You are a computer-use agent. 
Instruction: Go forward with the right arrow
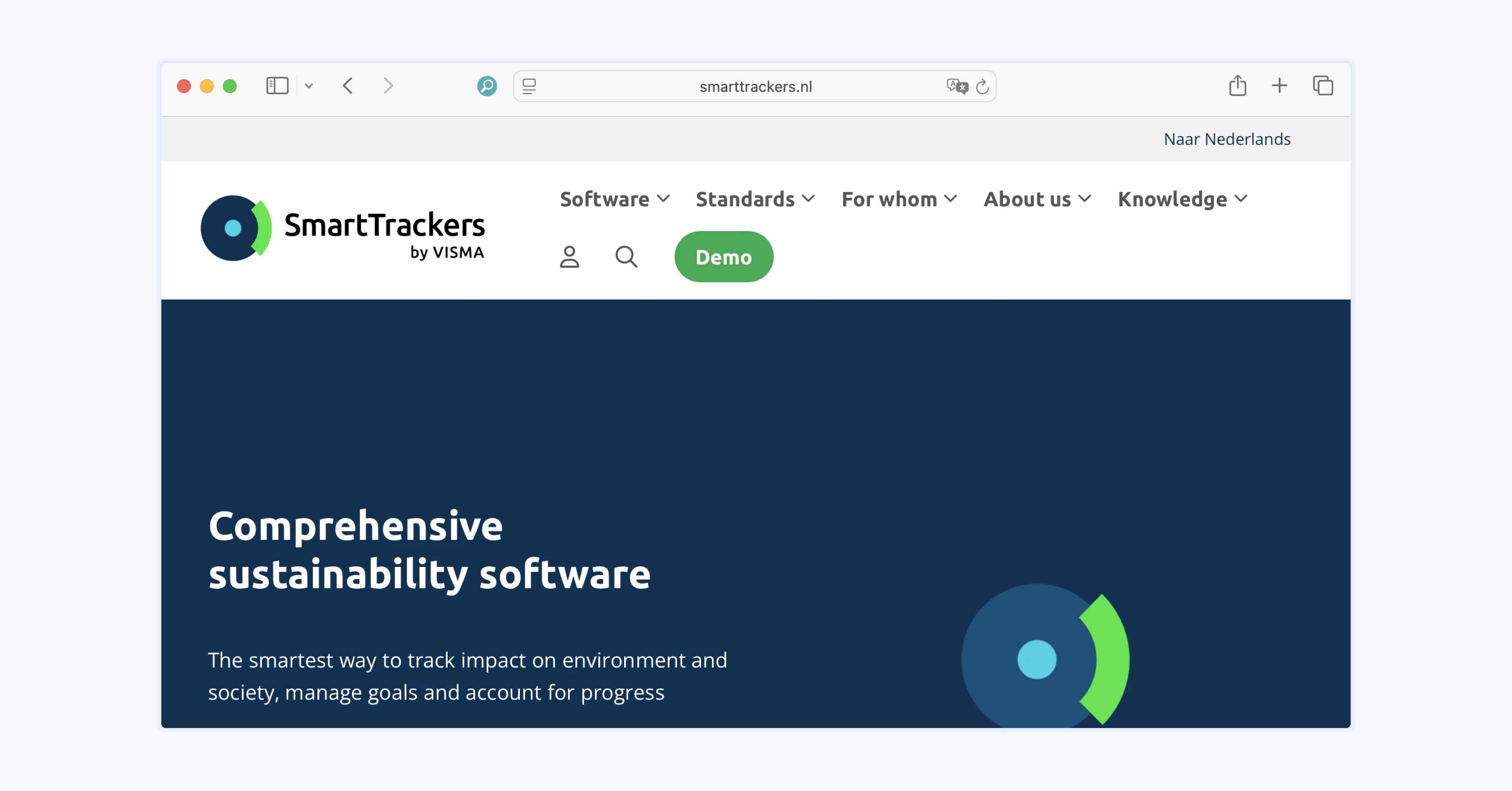[388, 86]
